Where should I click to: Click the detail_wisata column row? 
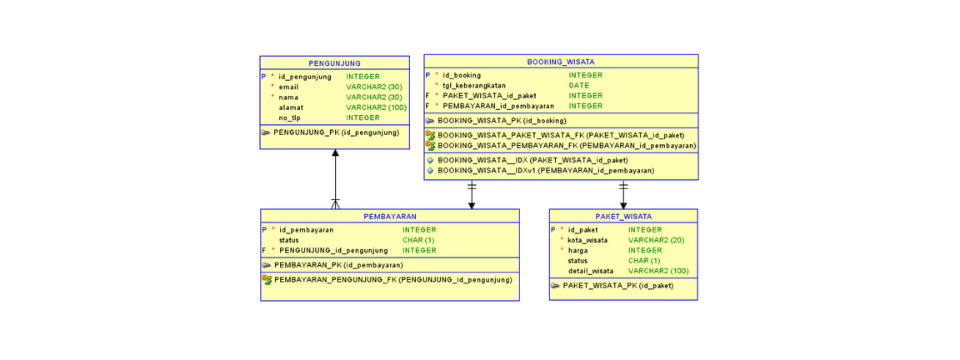(x=623, y=271)
